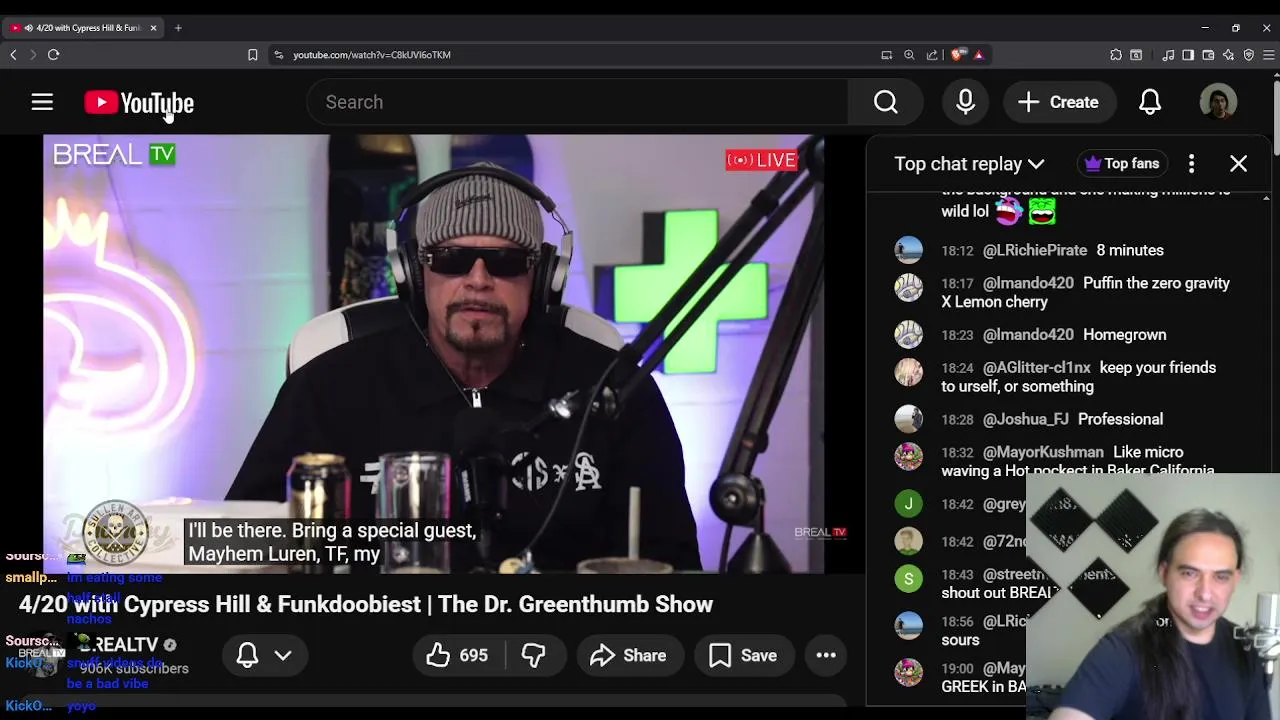This screenshot has width=1280, height=720.
Task: Click the video player
Action: (x=434, y=354)
